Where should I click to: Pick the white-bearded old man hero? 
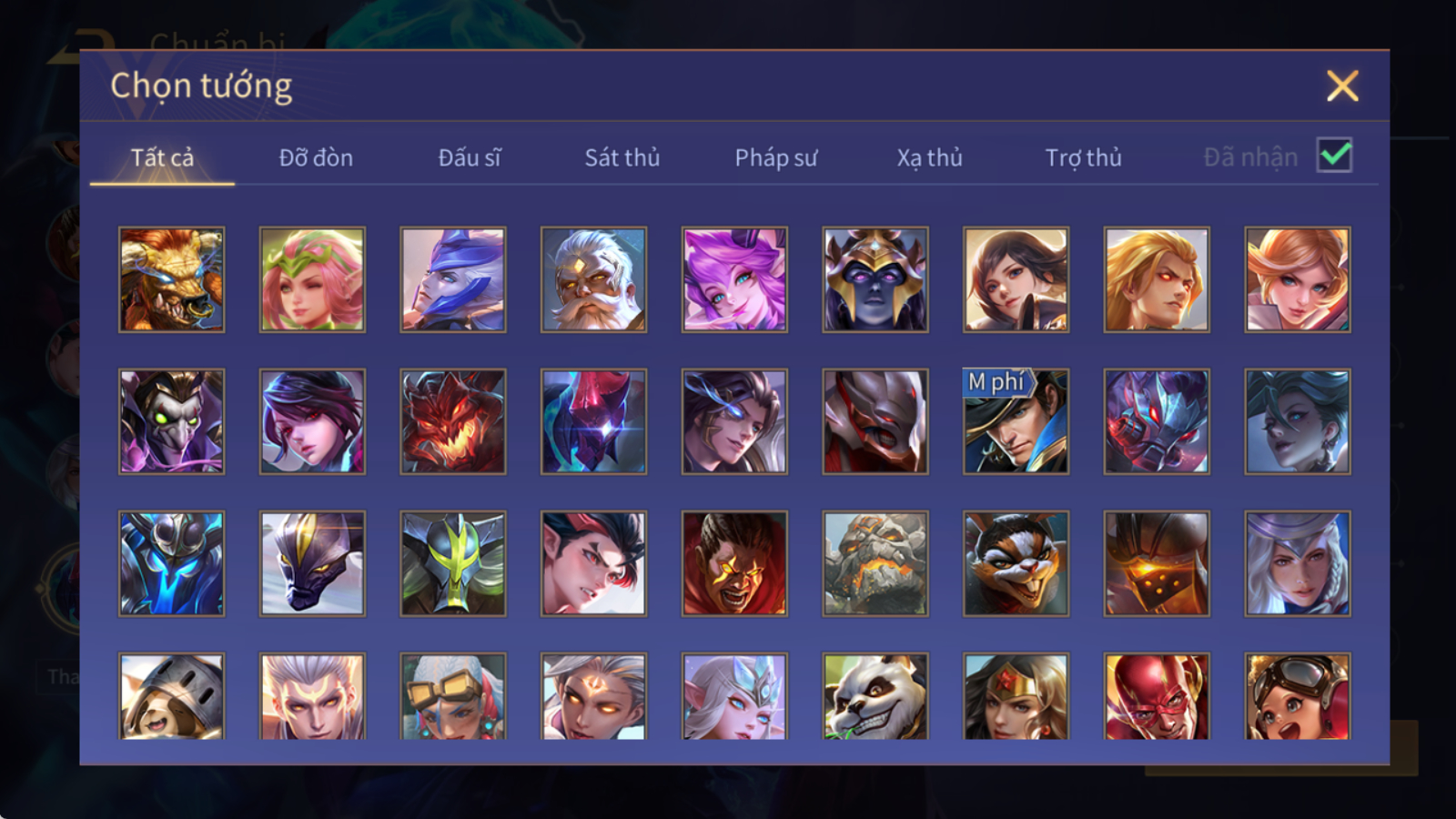pos(593,279)
